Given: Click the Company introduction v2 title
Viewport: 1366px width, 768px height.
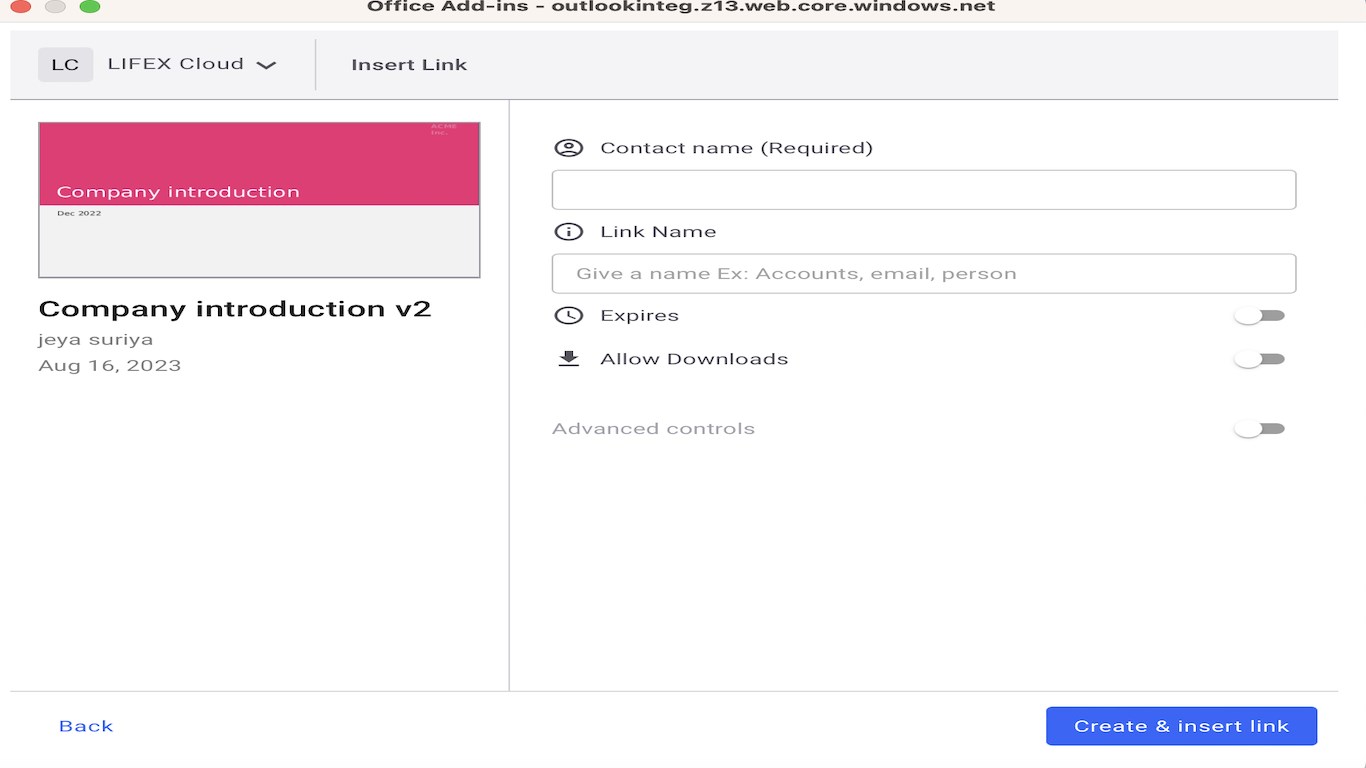Looking at the screenshot, I should click(x=235, y=309).
